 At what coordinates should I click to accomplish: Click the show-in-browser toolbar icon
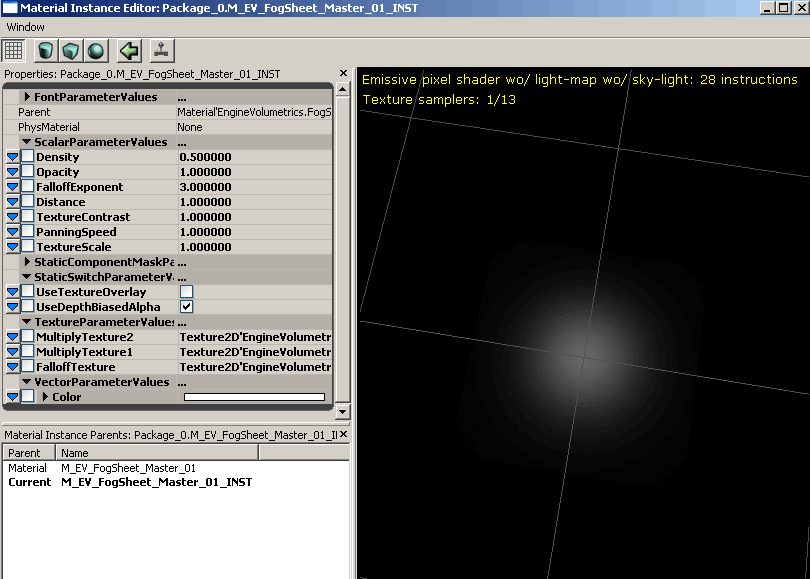click(x=162, y=51)
